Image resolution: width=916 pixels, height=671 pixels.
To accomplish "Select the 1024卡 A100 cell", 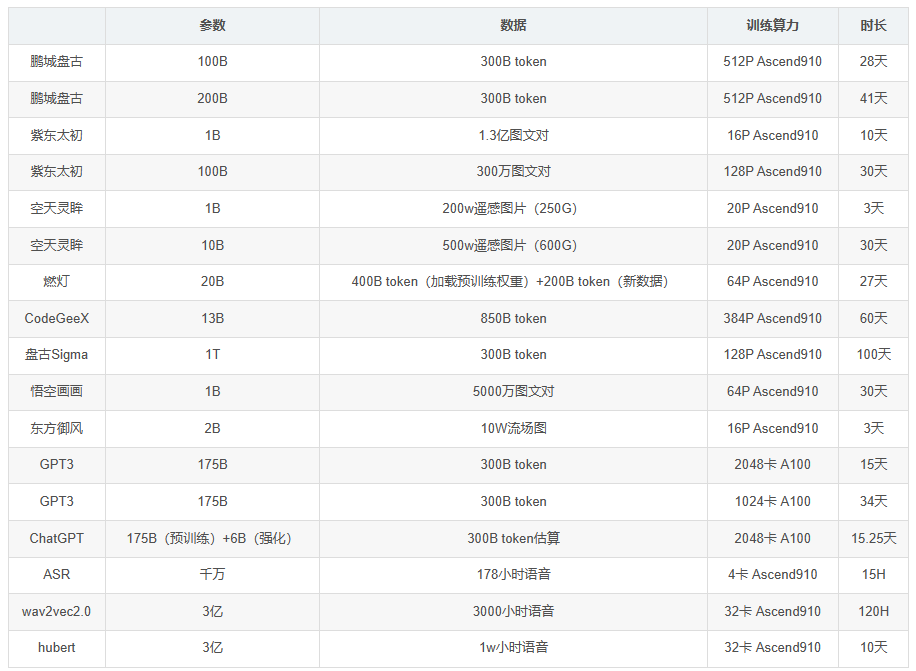I will [772, 502].
